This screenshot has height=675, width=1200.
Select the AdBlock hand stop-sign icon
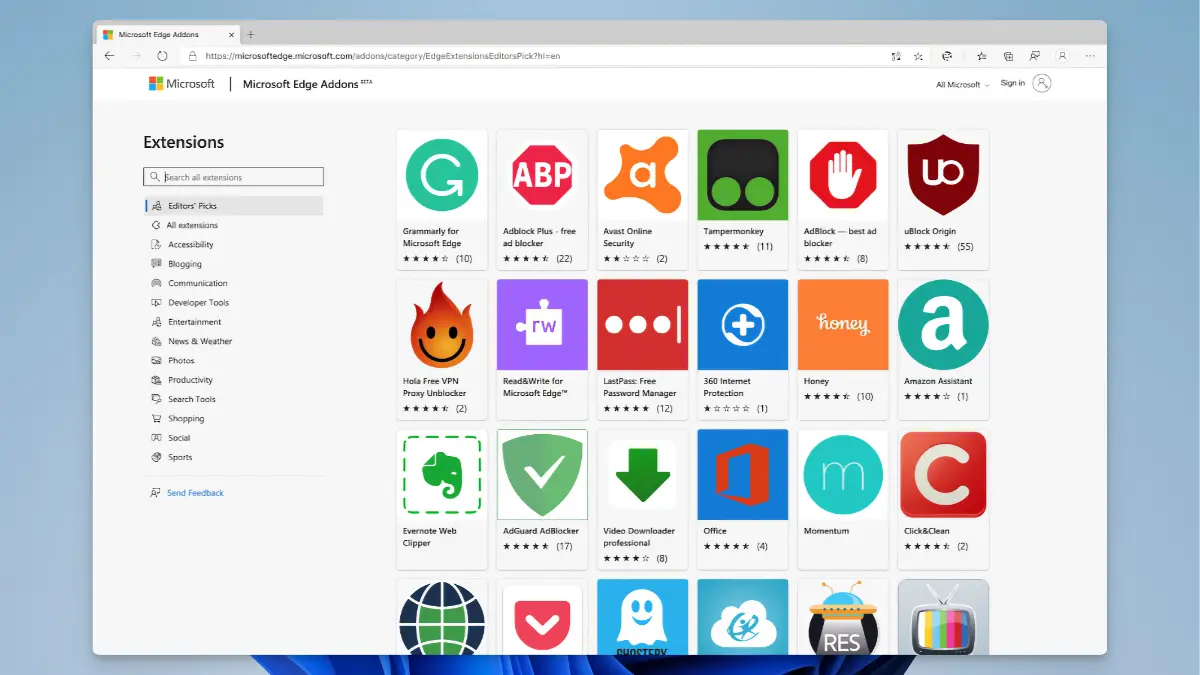(843, 175)
